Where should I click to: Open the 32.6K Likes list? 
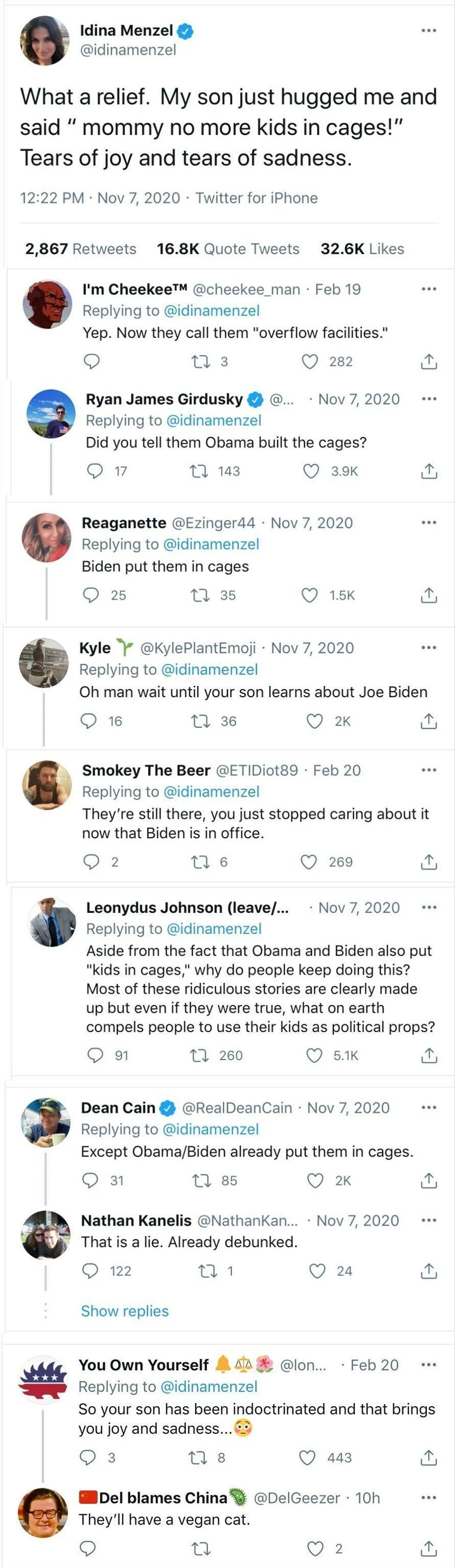363,249
